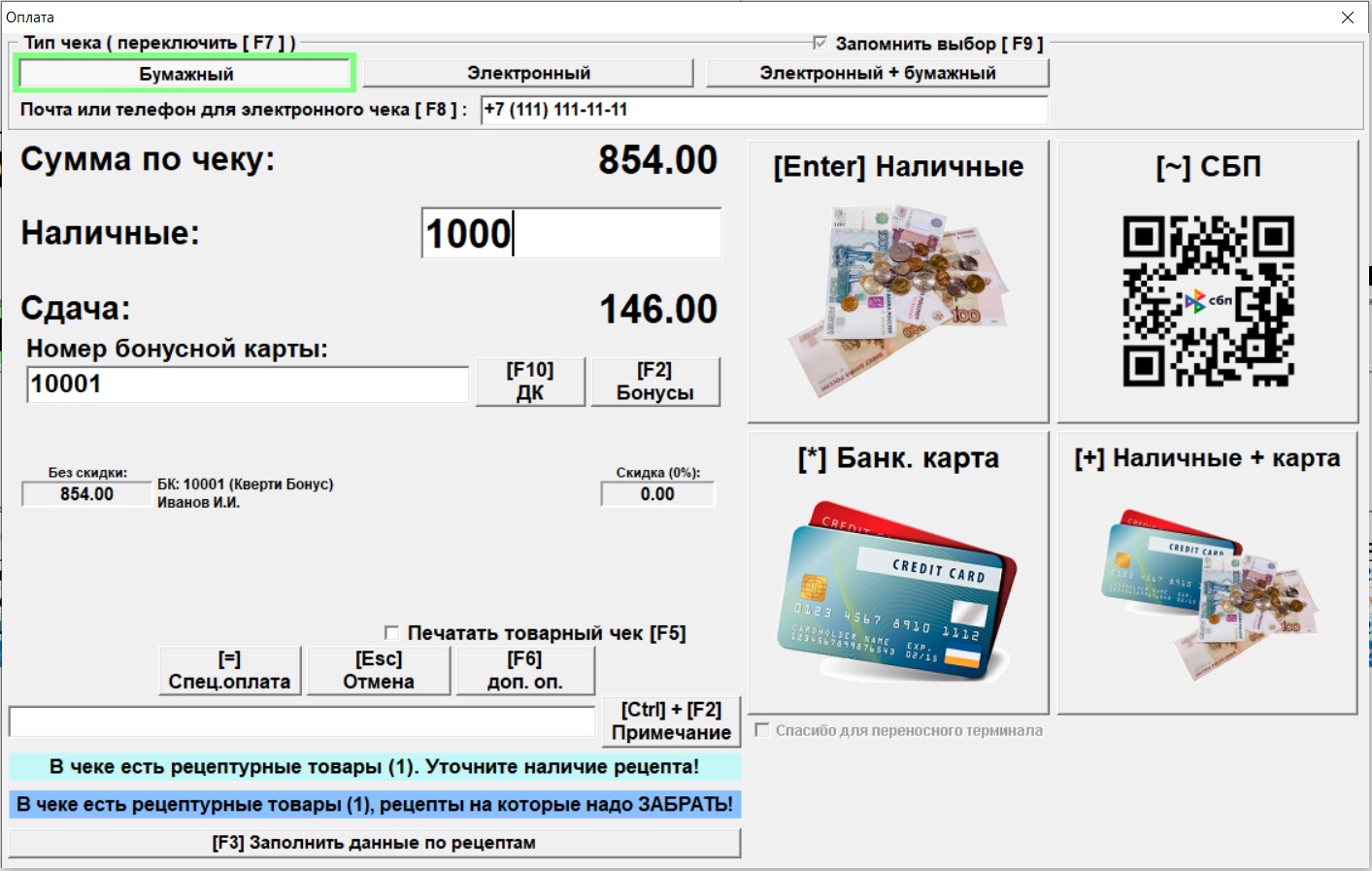The width and height of the screenshot is (1372, 871).
Task: Click the Спец.оплата special payment button
Action: [x=229, y=670]
